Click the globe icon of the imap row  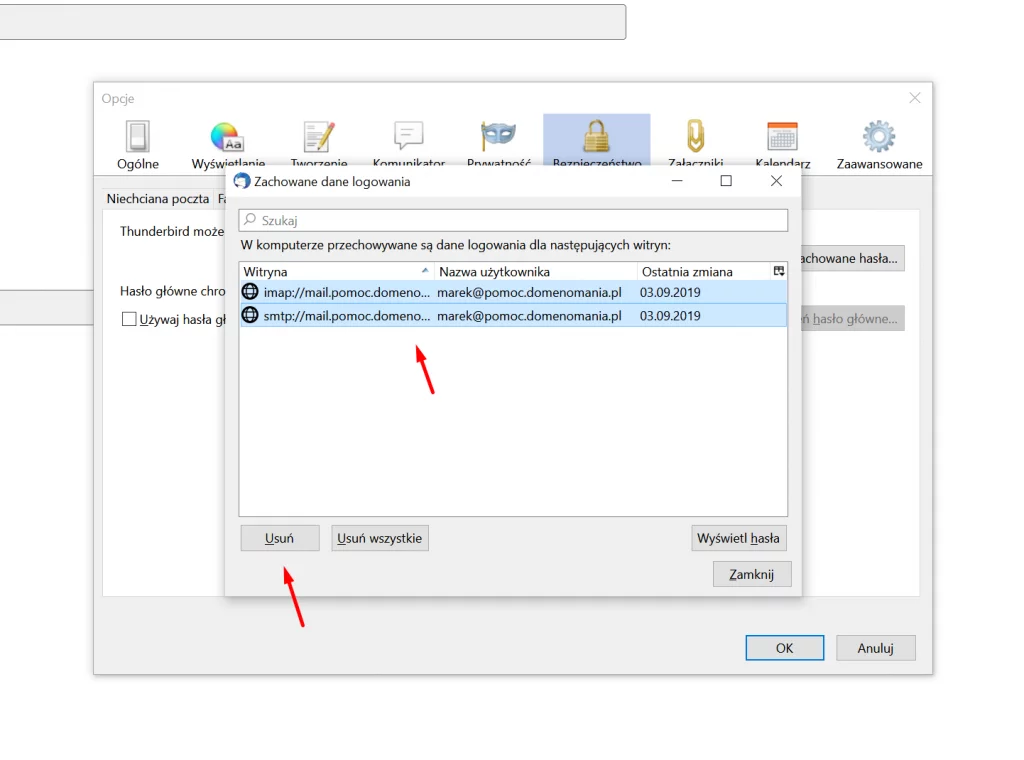click(x=250, y=291)
